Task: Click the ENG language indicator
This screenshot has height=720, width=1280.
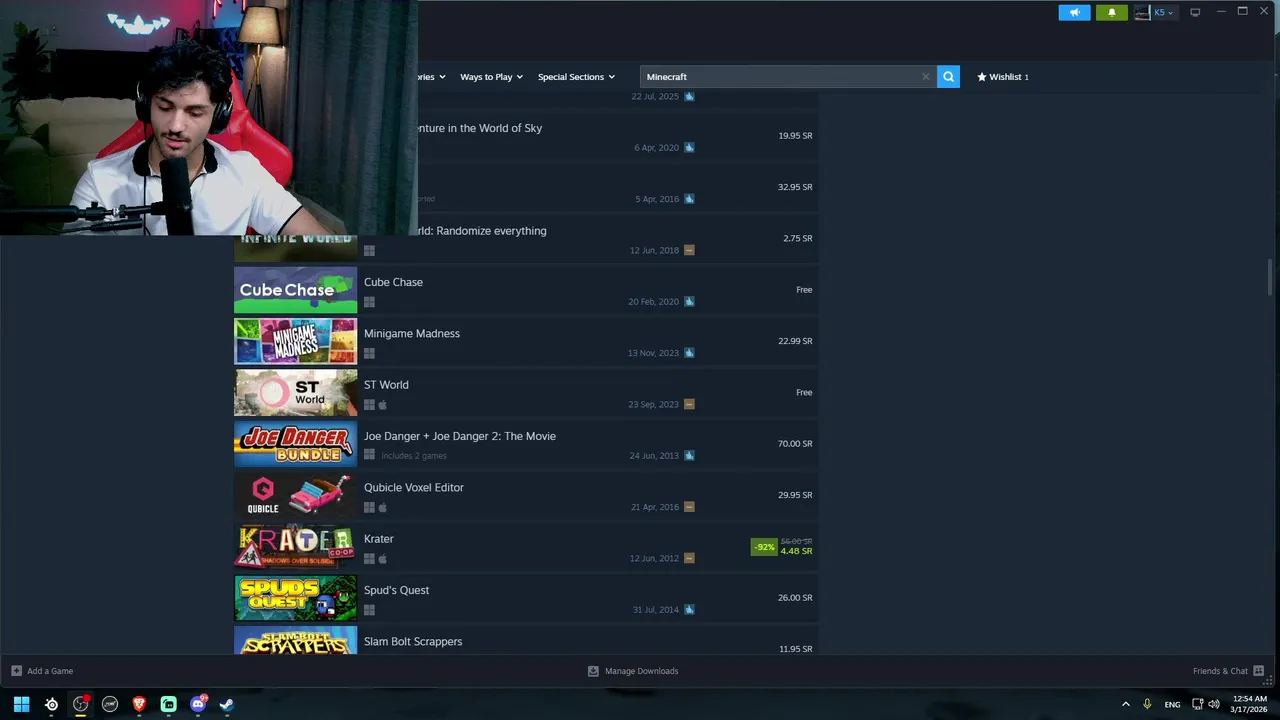Action: 1172,704
